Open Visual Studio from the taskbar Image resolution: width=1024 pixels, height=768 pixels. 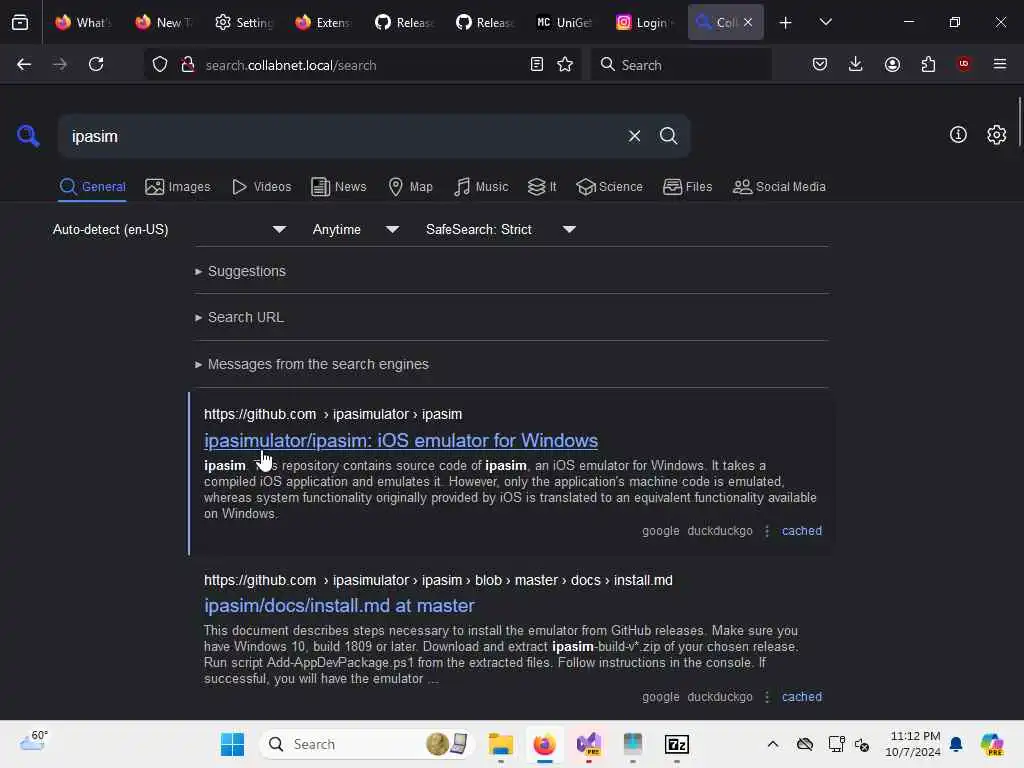(x=588, y=744)
